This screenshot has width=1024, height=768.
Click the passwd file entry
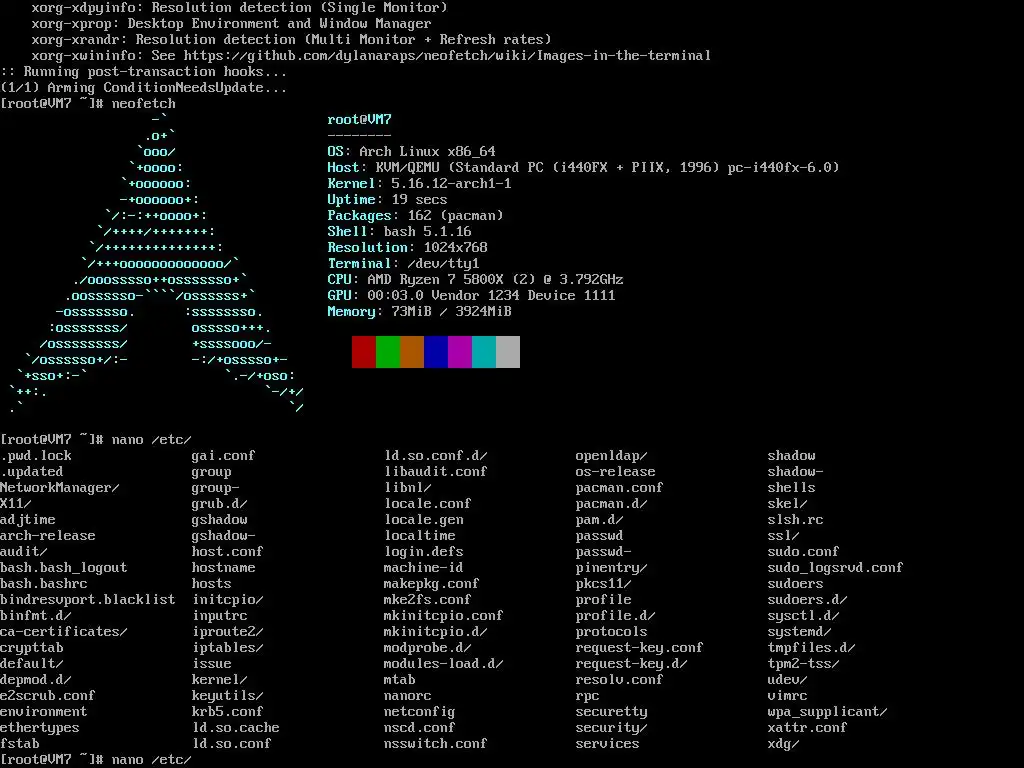tap(600, 536)
